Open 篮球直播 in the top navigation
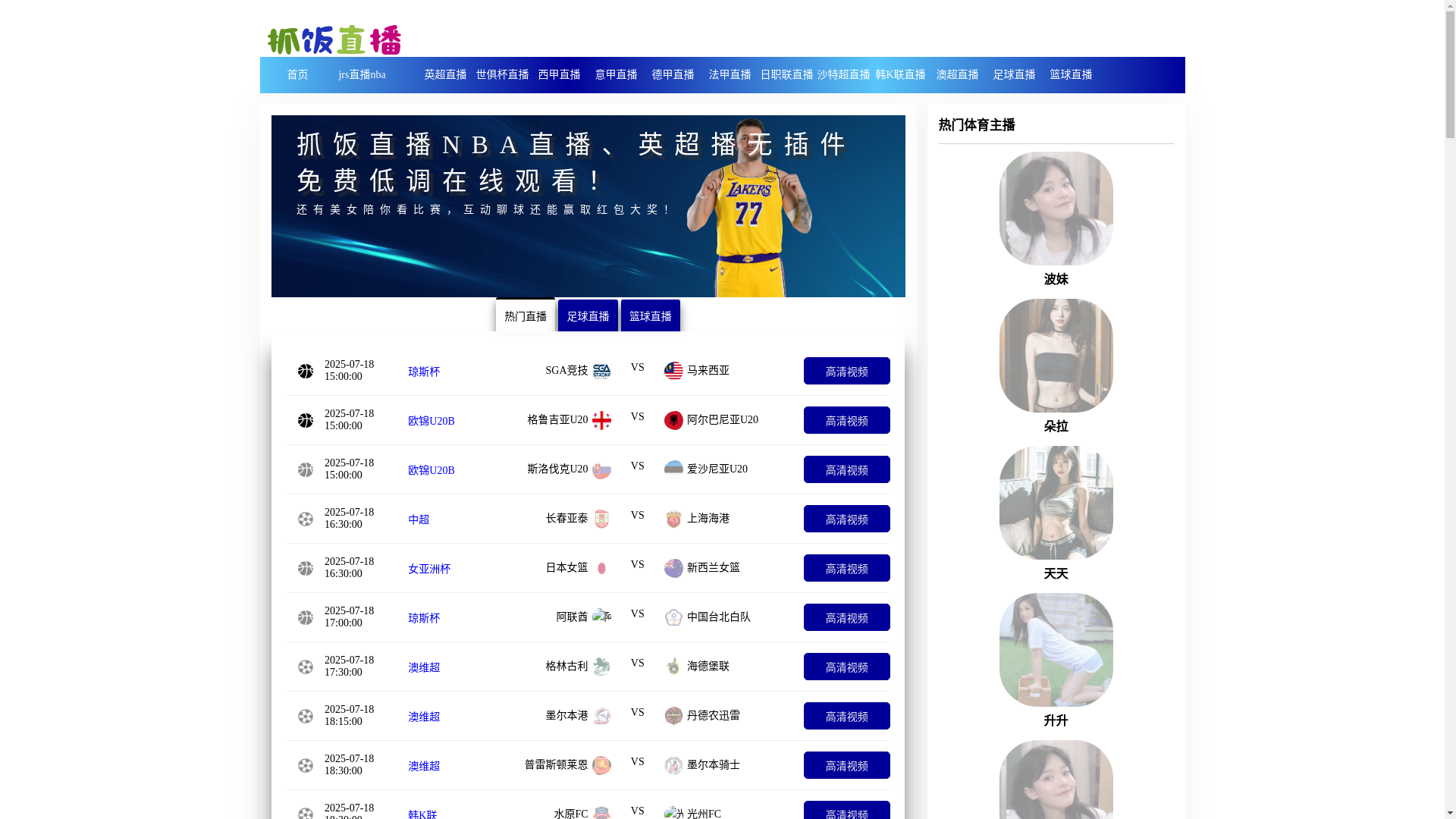Image resolution: width=1456 pixels, height=819 pixels. pyautogui.click(x=1071, y=74)
